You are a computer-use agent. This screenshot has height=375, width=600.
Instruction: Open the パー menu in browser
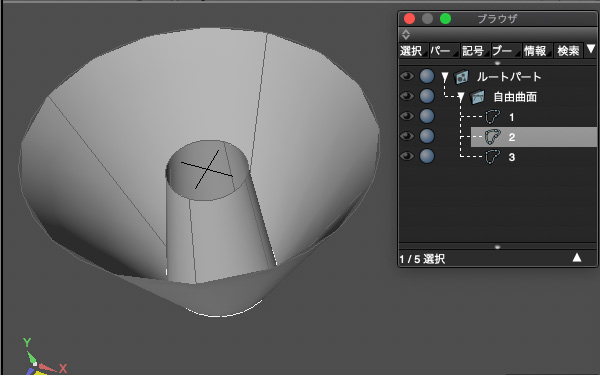[x=444, y=51]
